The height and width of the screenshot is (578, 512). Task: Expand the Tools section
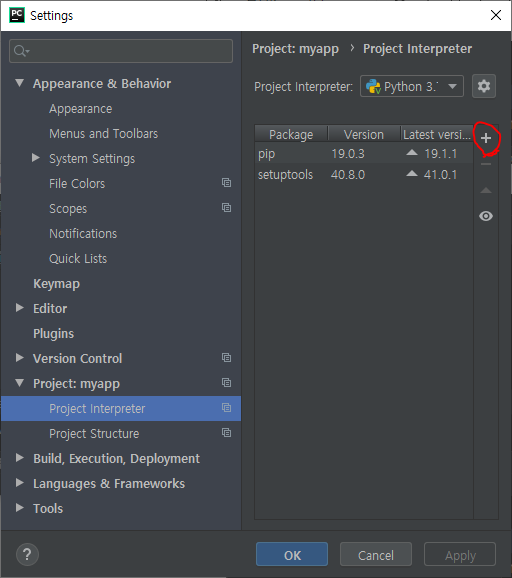click(x=20, y=508)
